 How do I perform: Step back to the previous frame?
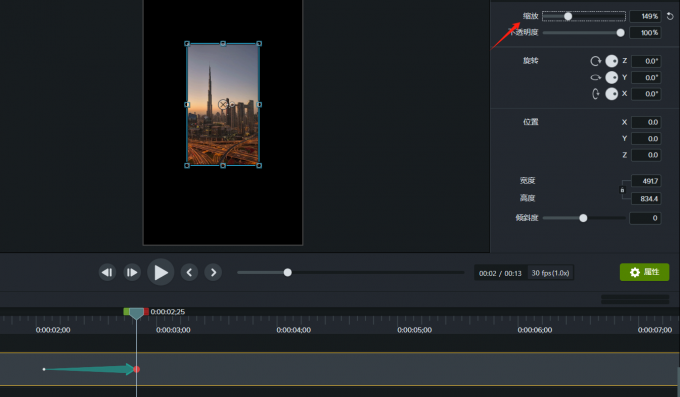tap(107, 272)
